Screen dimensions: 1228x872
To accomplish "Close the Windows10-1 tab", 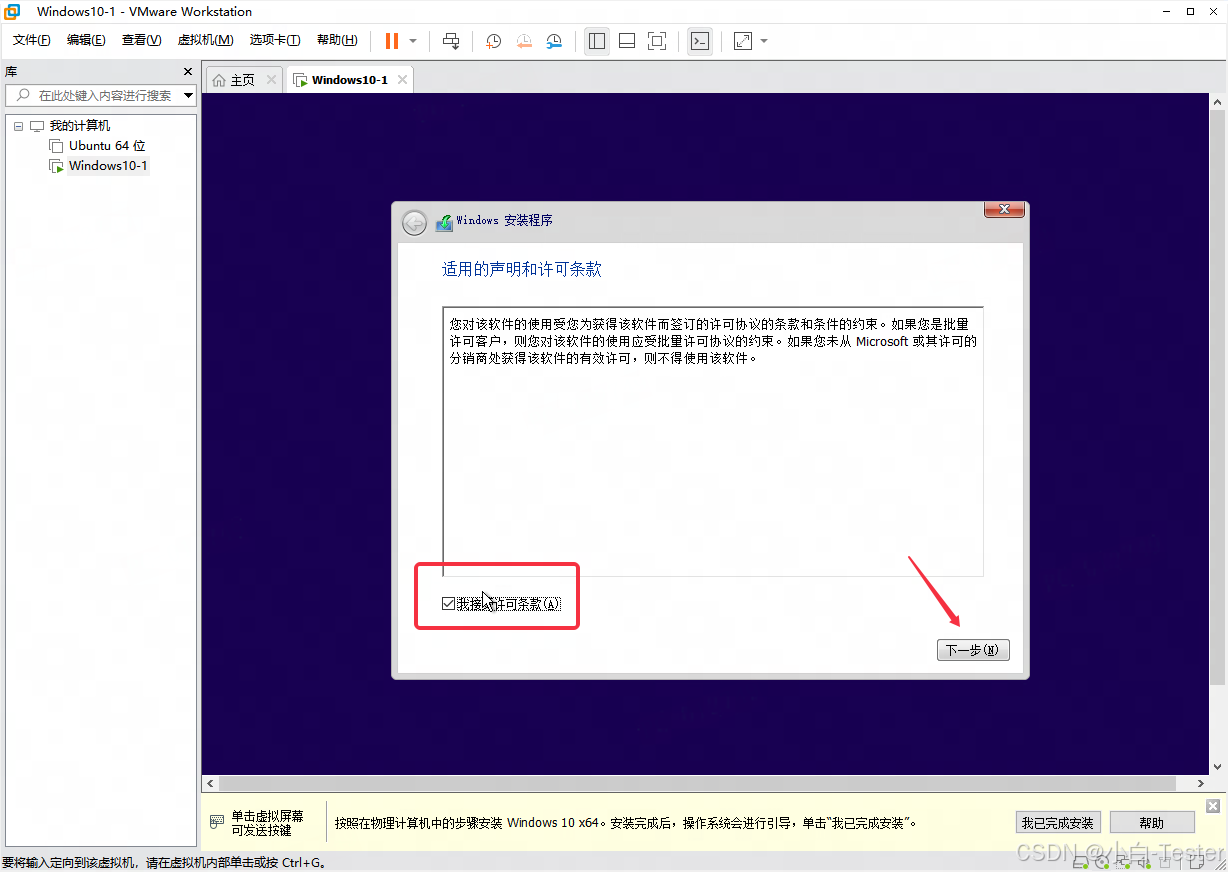I will [402, 80].
